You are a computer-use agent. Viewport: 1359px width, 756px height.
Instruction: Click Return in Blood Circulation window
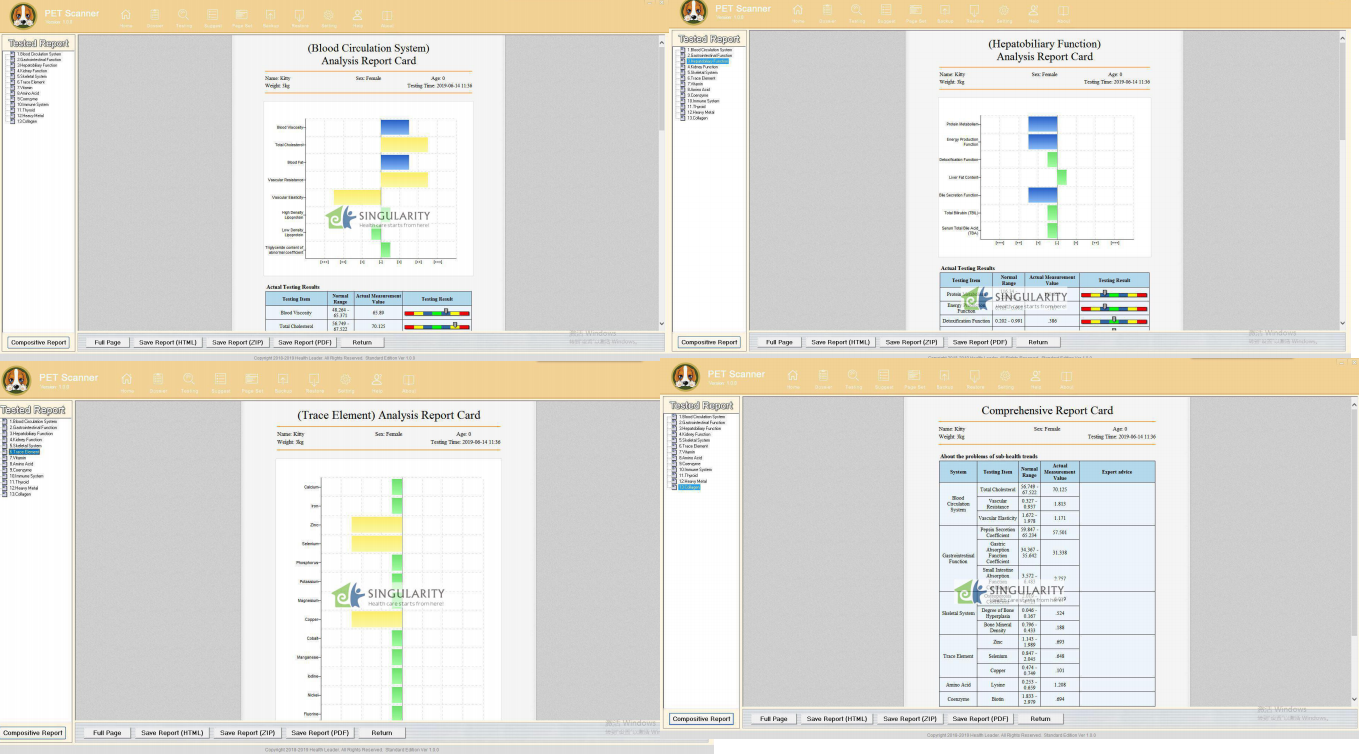click(x=362, y=342)
